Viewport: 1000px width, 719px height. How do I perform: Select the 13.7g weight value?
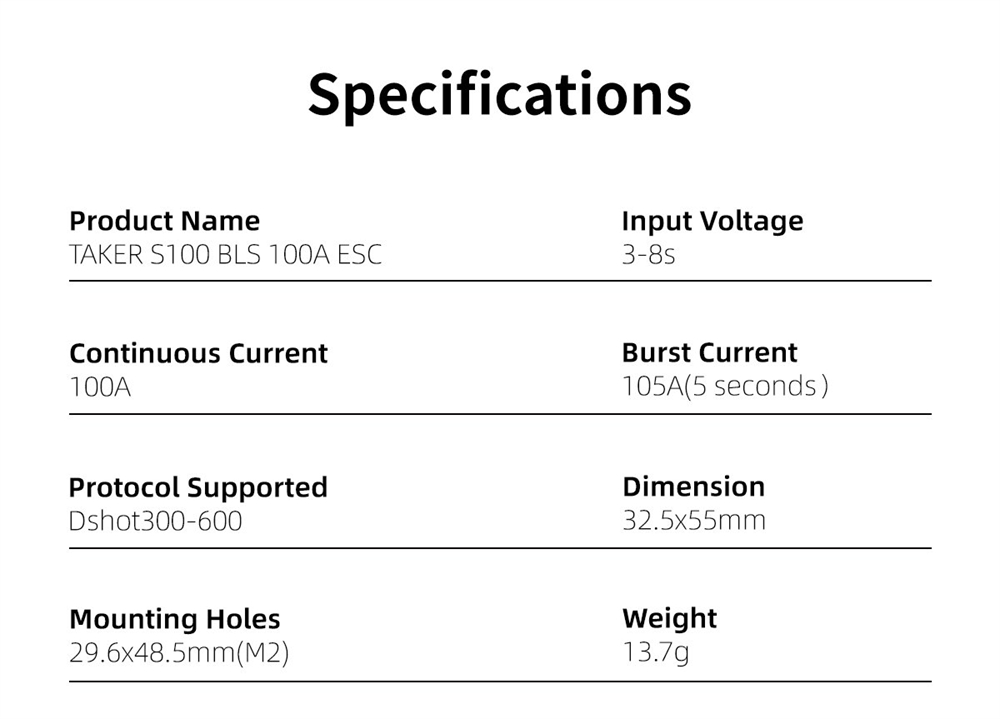click(655, 653)
